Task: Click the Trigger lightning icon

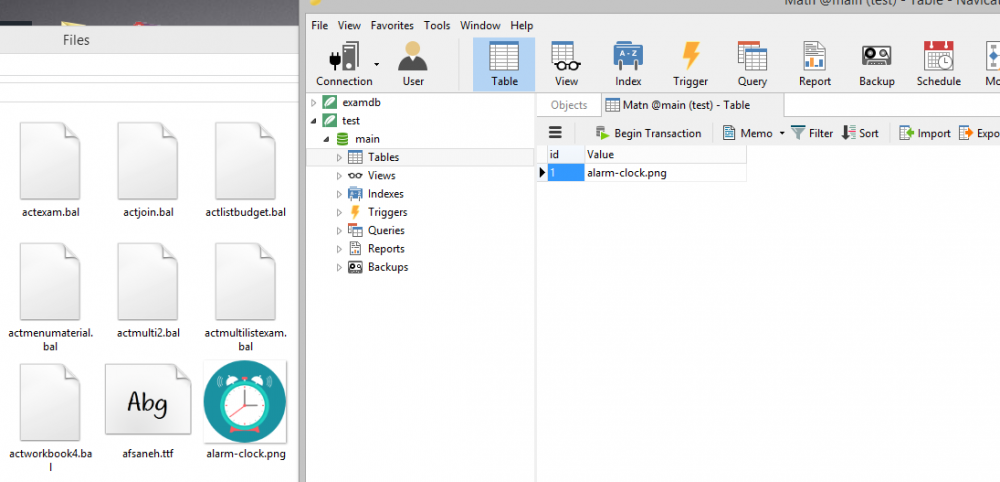Action: (690, 57)
